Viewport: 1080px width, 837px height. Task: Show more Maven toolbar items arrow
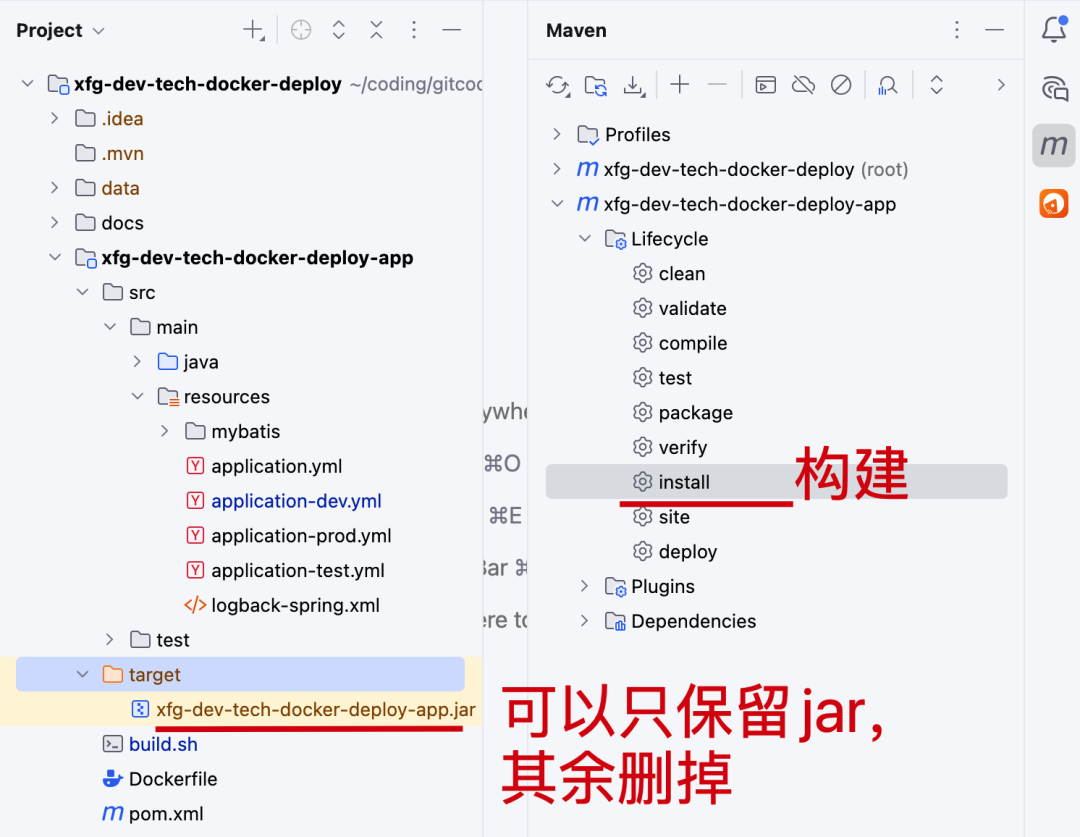1001,85
